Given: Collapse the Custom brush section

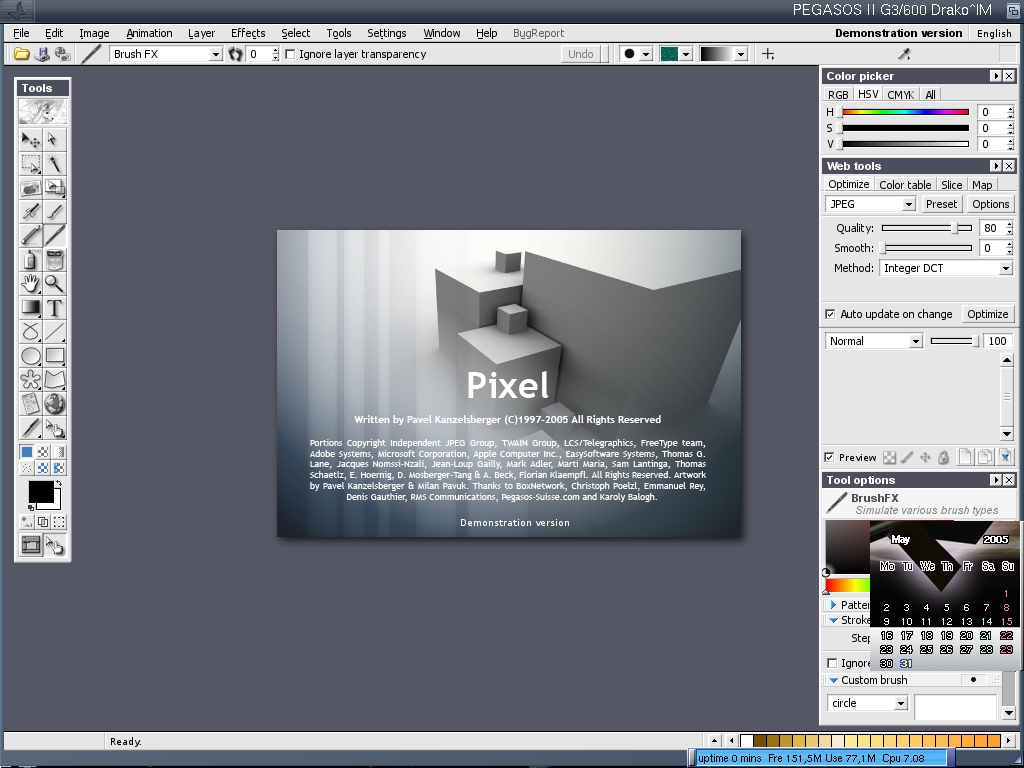Looking at the screenshot, I should (x=833, y=680).
